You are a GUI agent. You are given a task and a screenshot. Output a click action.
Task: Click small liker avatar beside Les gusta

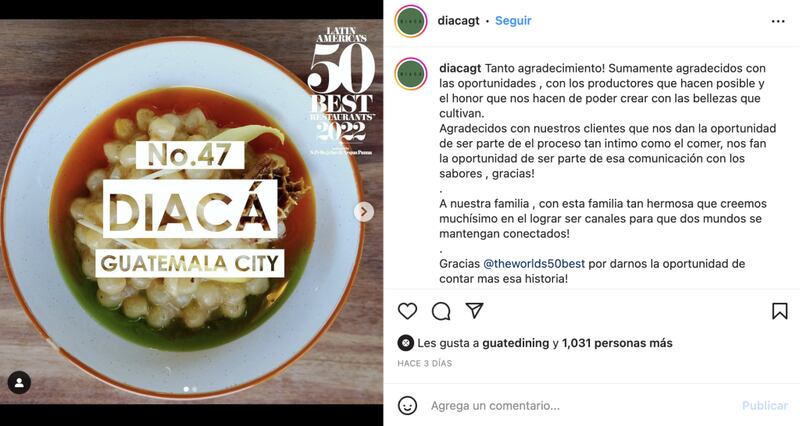click(x=405, y=343)
